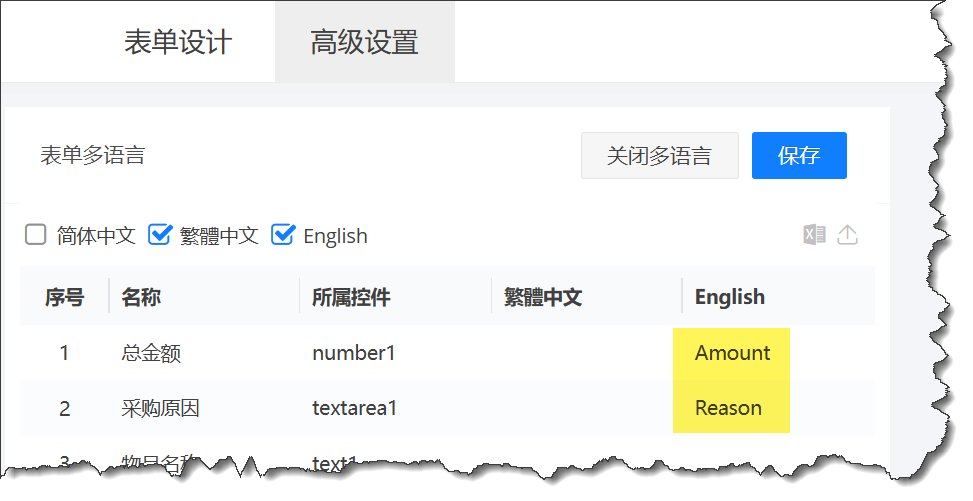Uncheck the English language checkbox
Image resolution: width=973 pixels, height=501 pixels.
click(x=282, y=235)
